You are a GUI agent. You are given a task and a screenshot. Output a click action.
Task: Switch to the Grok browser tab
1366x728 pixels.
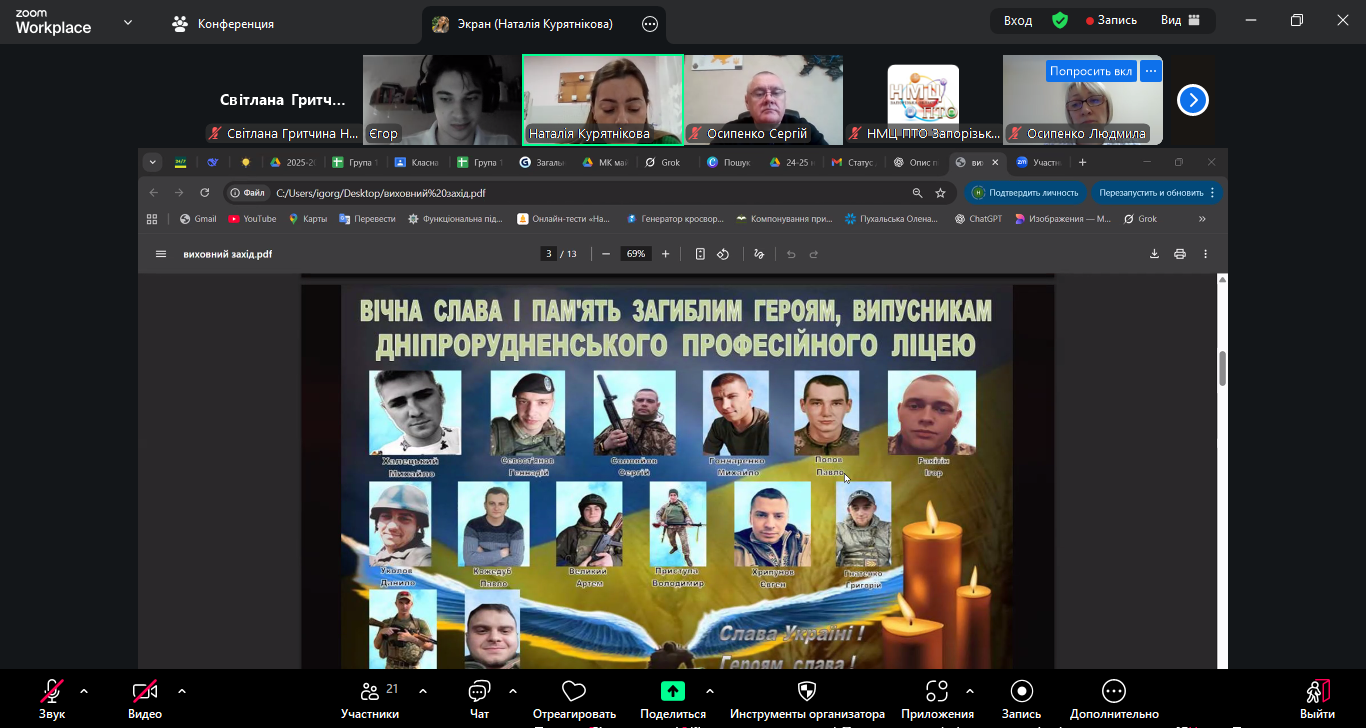pyautogui.click(x=663, y=162)
